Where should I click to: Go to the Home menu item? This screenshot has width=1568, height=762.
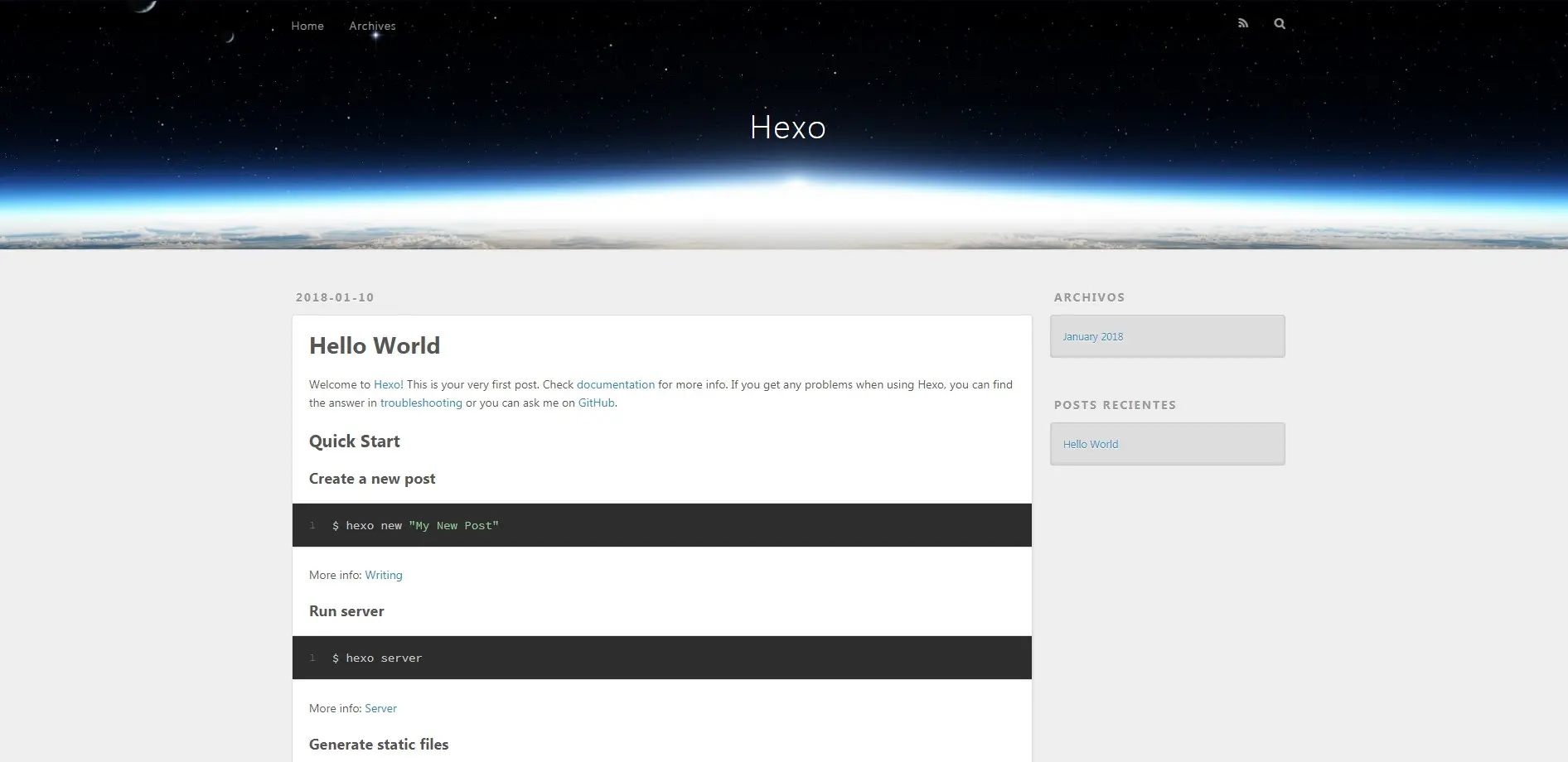307,26
